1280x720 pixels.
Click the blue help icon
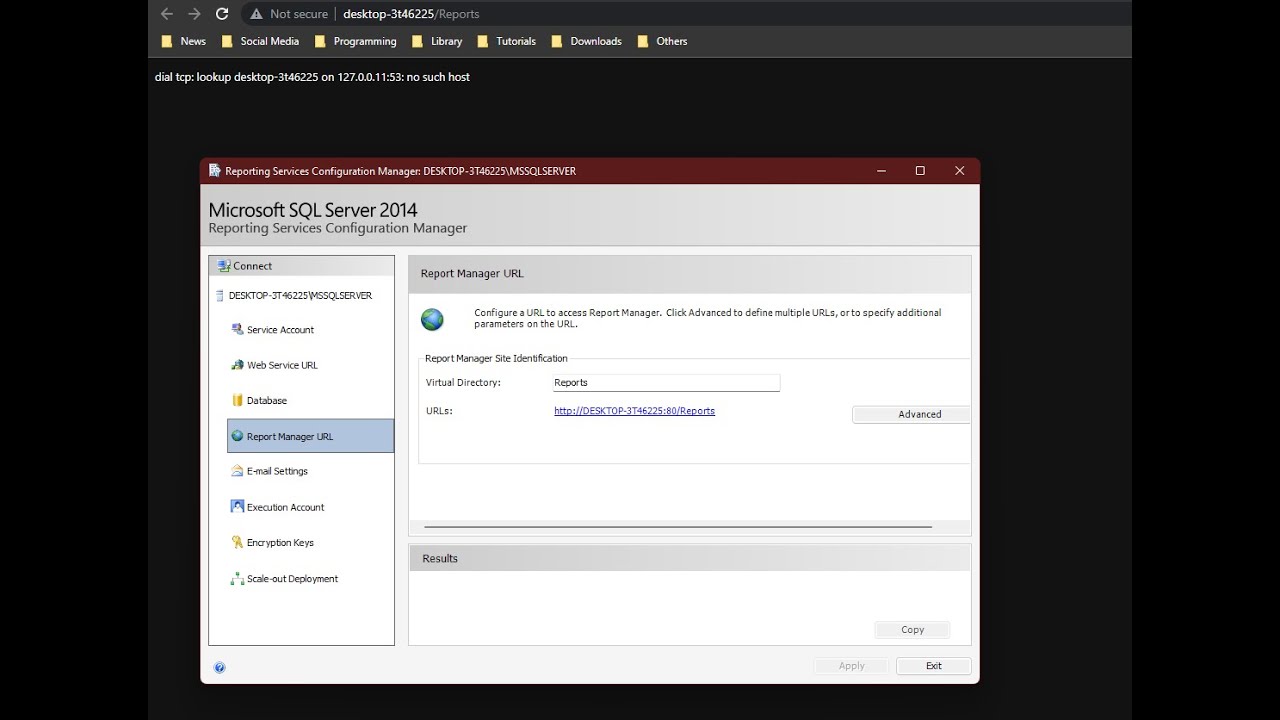[x=219, y=668]
